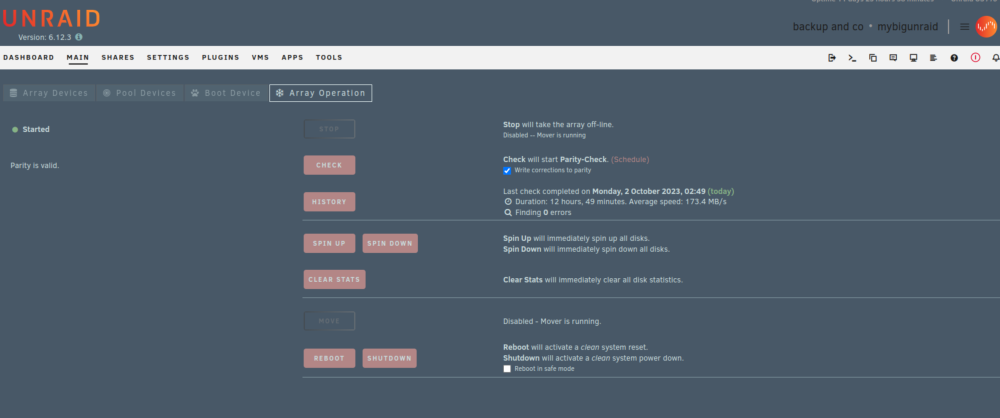This screenshot has height=418, width=1000.
Task: Open the notifications bell icon
Action: [x=996, y=57]
